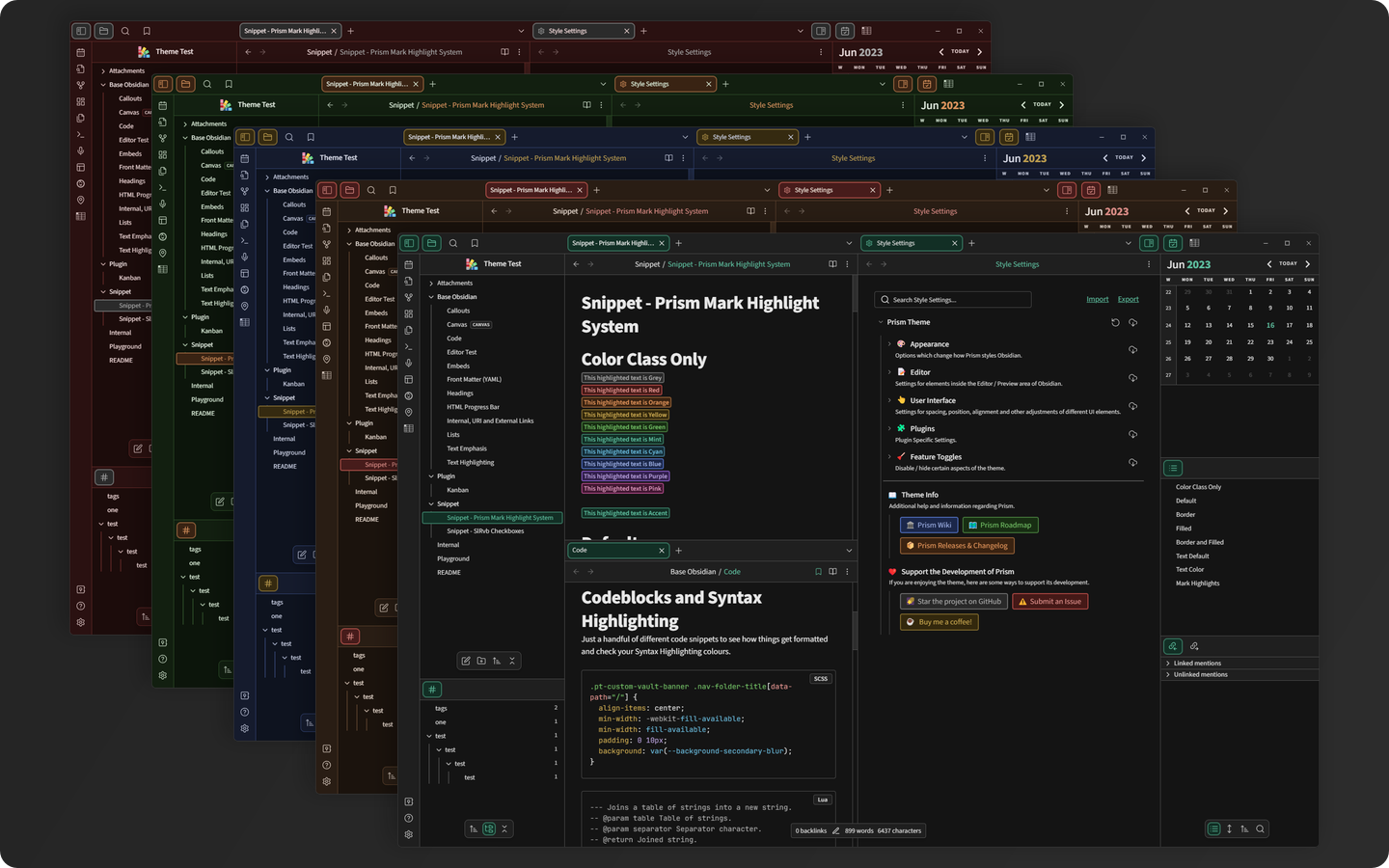Click the Import link in Style Settings
The height and width of the screenshot is (868, 1389).
(x=1098, y=300)
